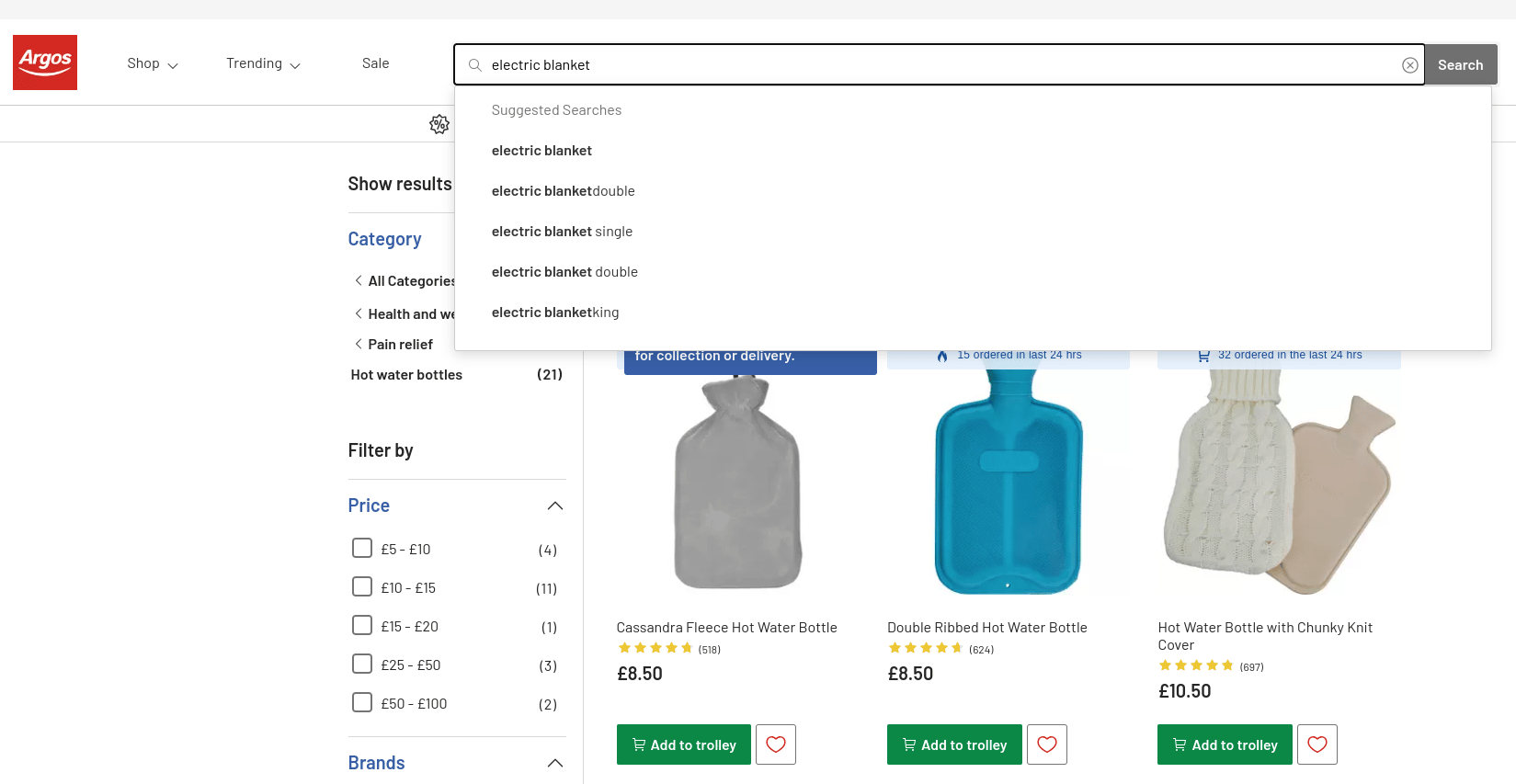
Task: Select suggestion 'electric blanketking'
Action: tap(973, 312)
